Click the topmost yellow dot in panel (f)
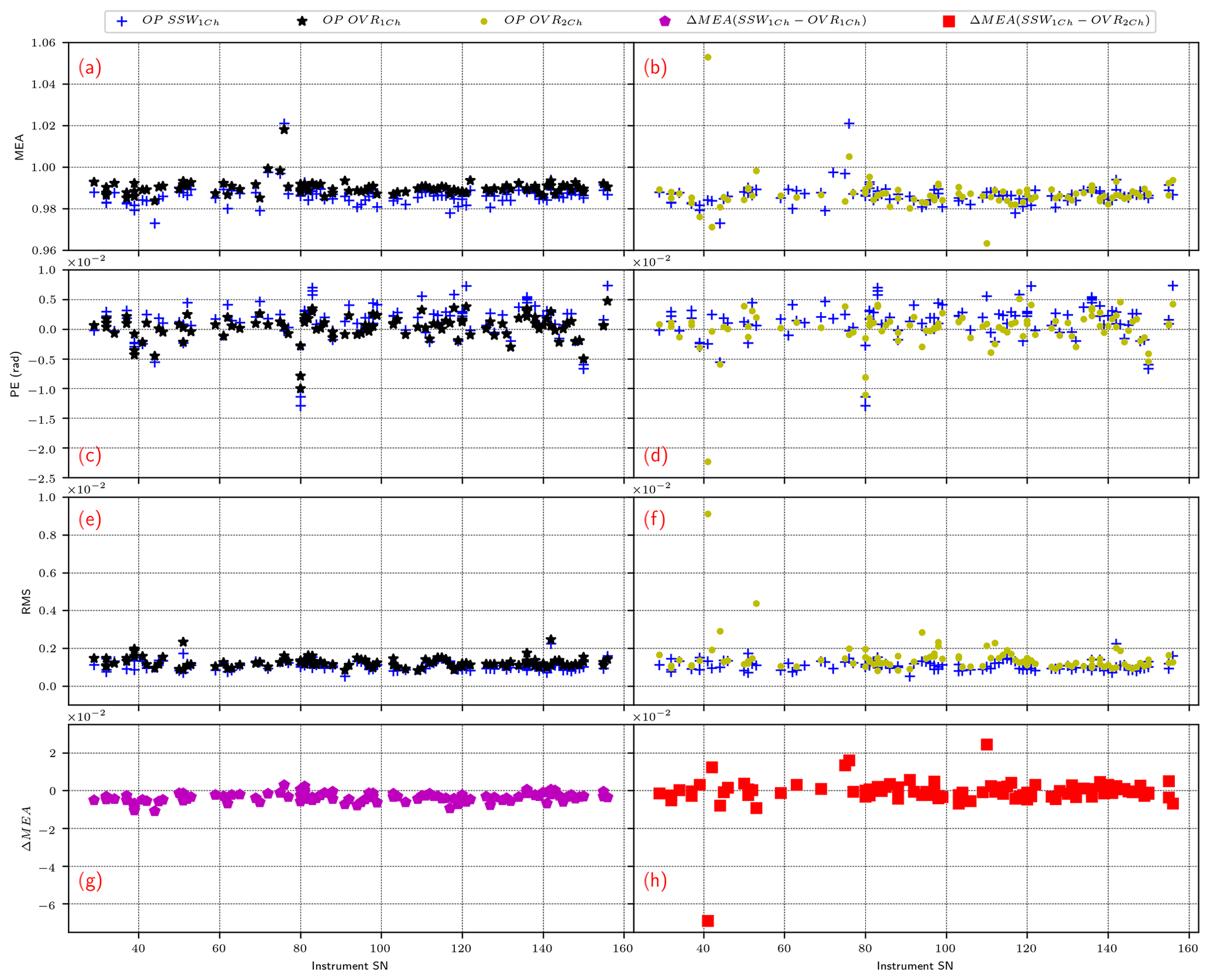This screenshot has height=980, width=1210. pyautogui.click(x=708, y=514)
